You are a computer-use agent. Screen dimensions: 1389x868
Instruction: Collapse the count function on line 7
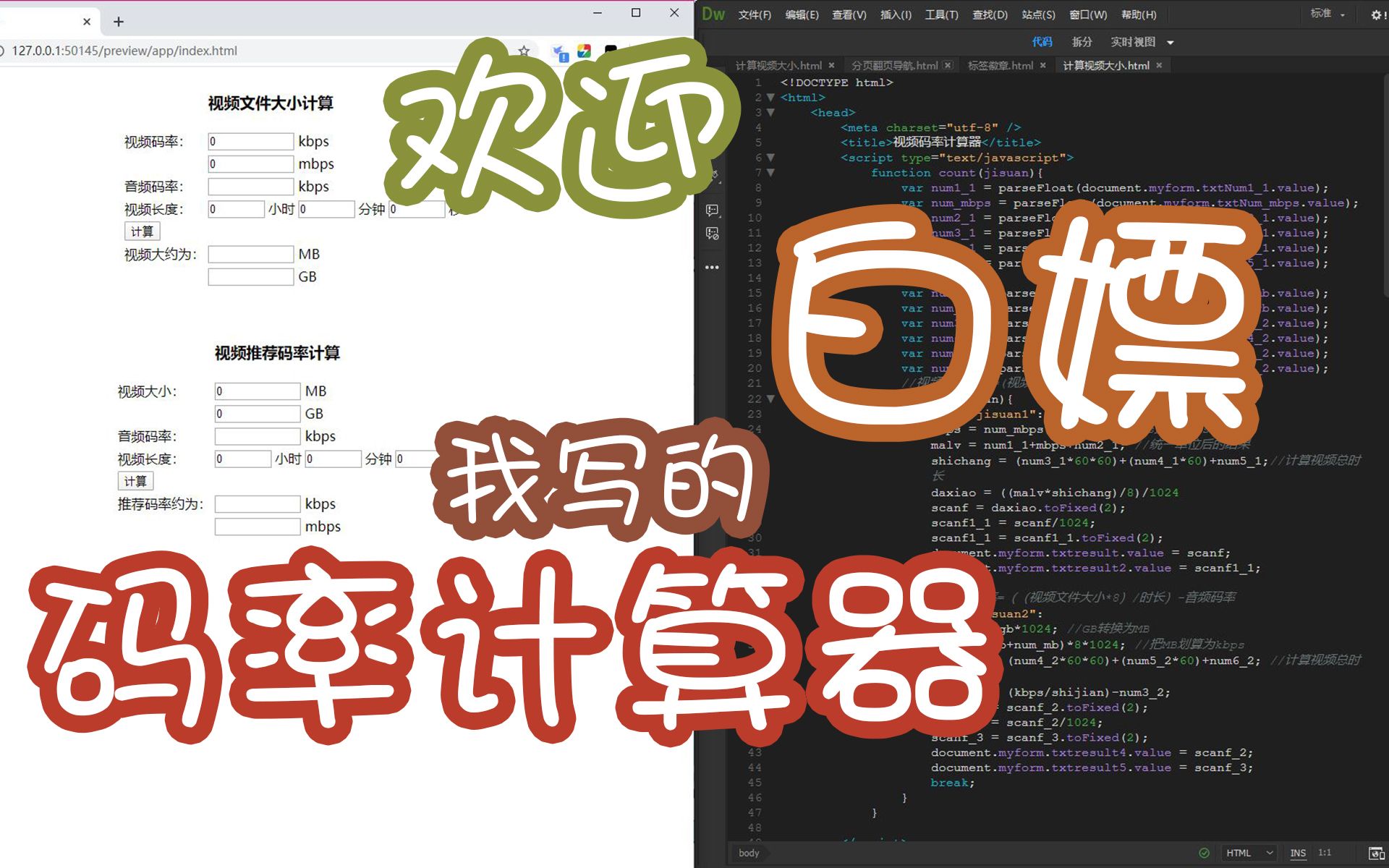pos(770,173)
